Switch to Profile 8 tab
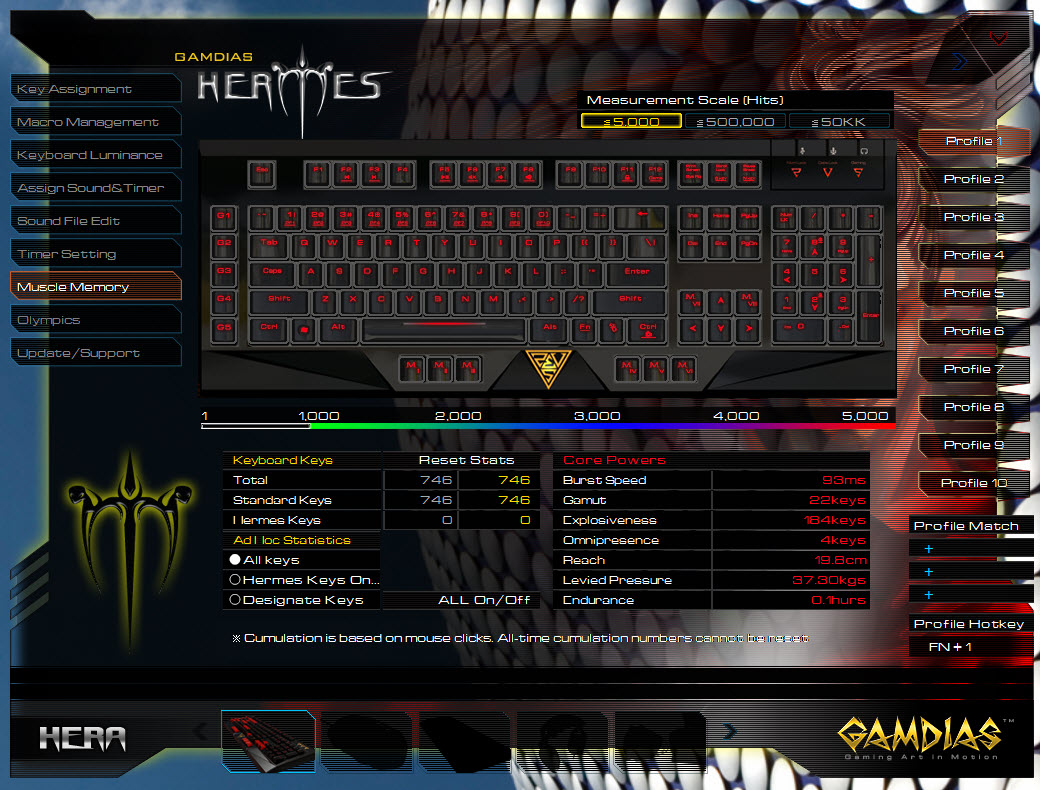This screenshot has height=790, width=1040. point(973,407)
